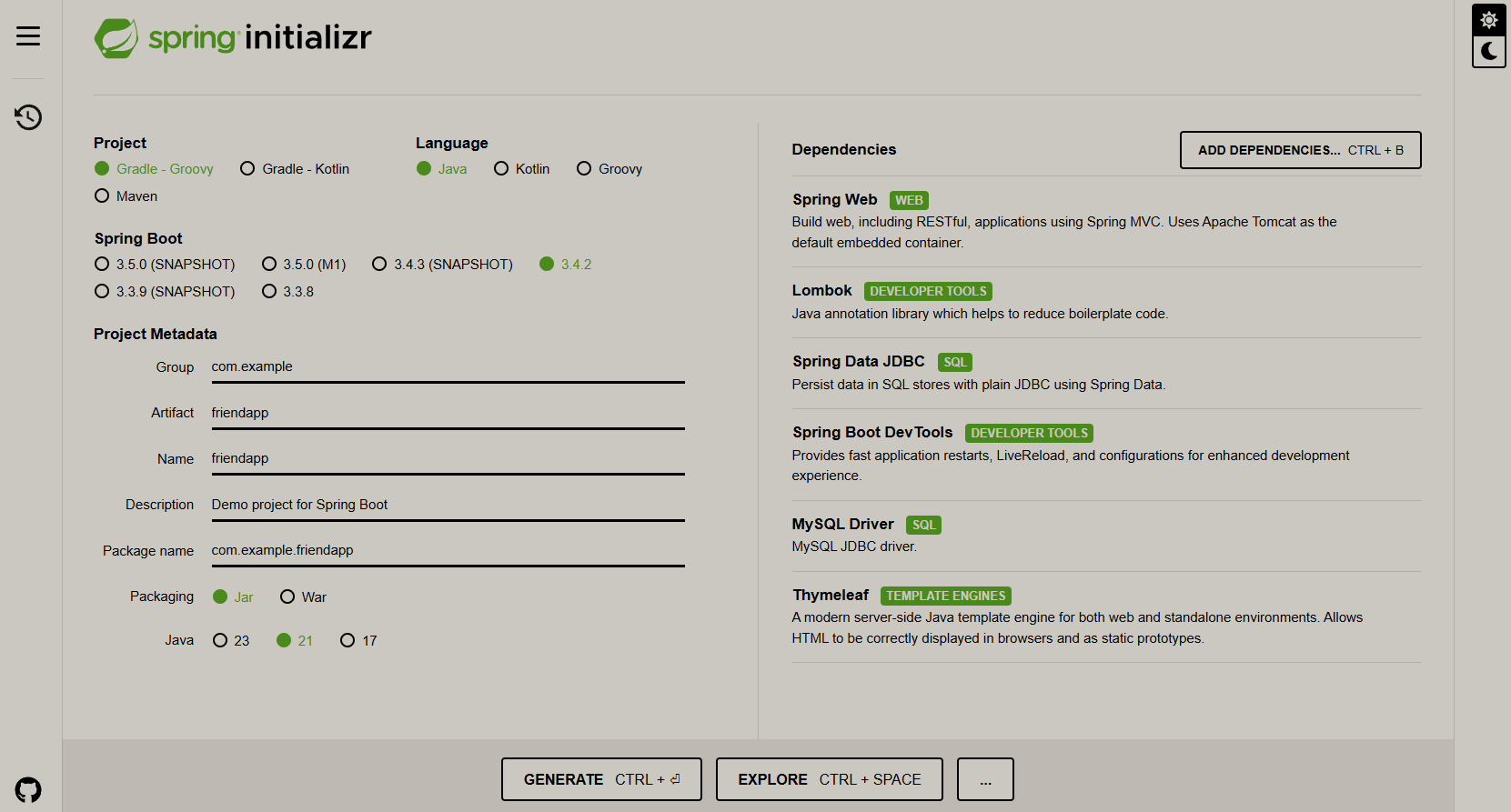1511x812 pixels.
Task: Open the more options ellipsis button
Action: (x=985, y=779)
